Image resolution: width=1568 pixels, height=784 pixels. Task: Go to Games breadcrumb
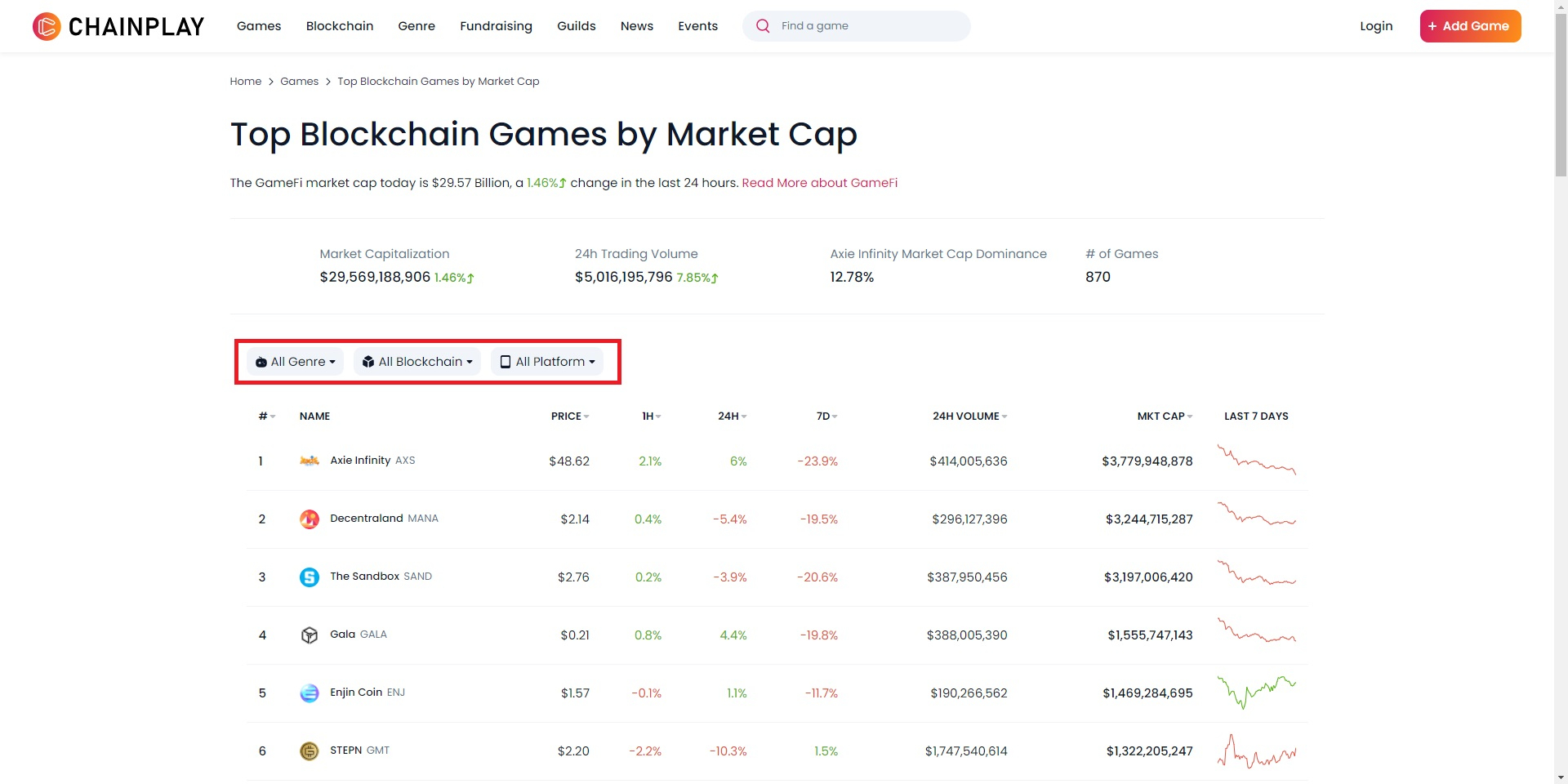[x=300, y=82]
